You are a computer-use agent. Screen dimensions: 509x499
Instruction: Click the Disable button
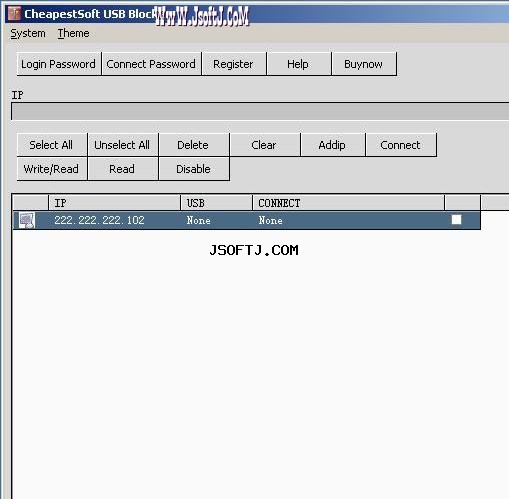click(x=194, y=169)
